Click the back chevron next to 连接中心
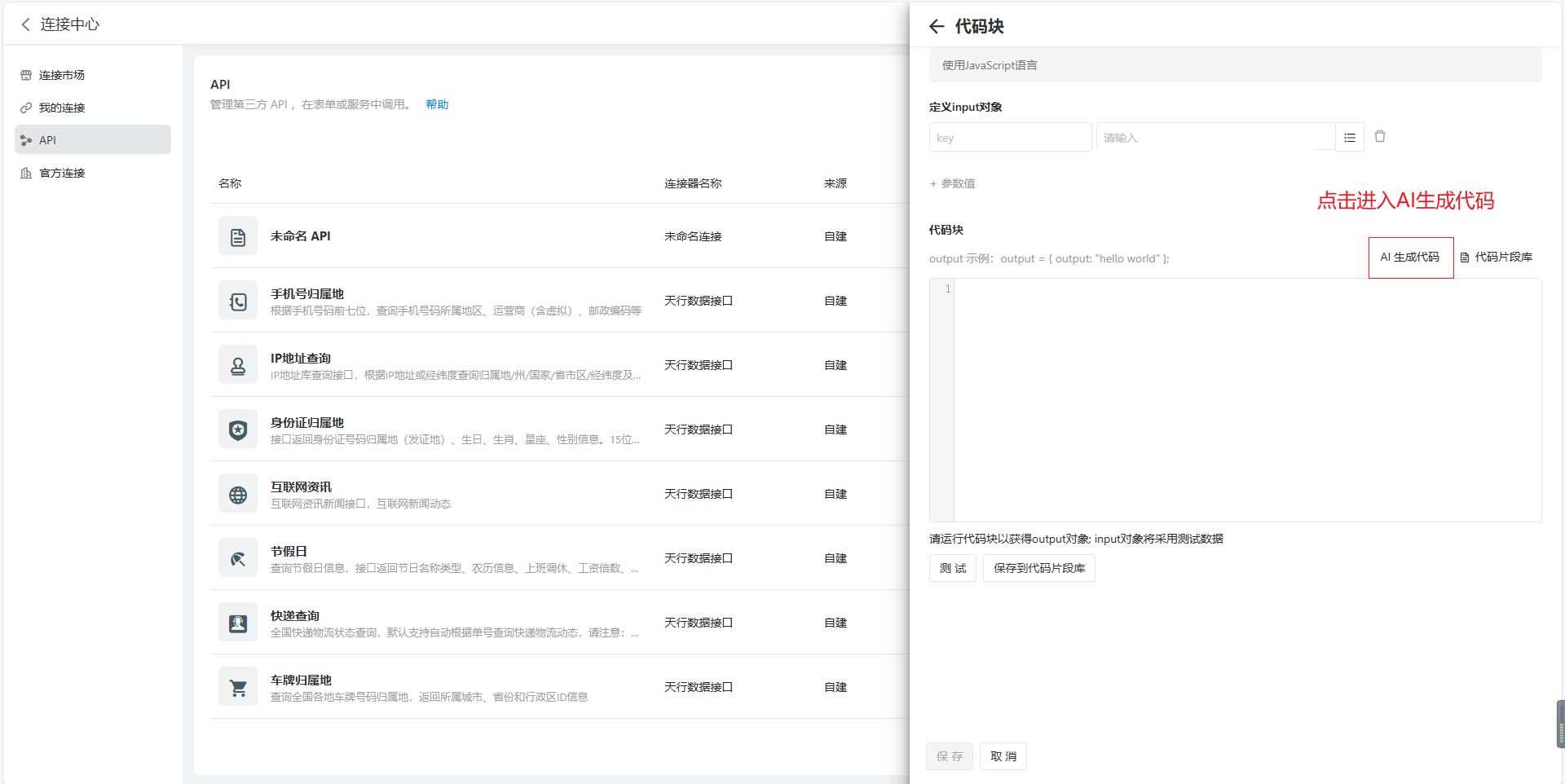 click(26, 24)
